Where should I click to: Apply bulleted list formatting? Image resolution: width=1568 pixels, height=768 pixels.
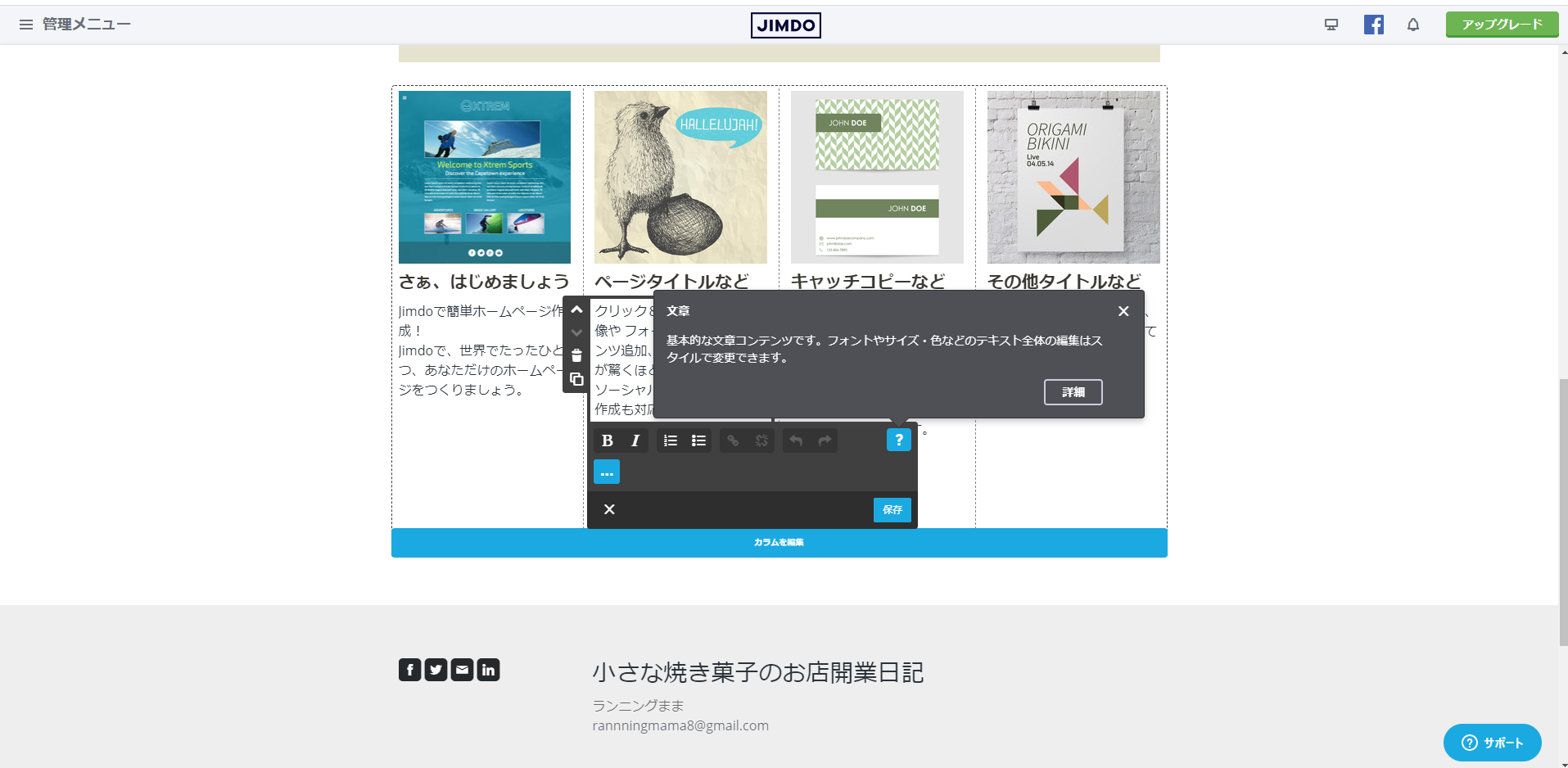[x=698, y=440]
